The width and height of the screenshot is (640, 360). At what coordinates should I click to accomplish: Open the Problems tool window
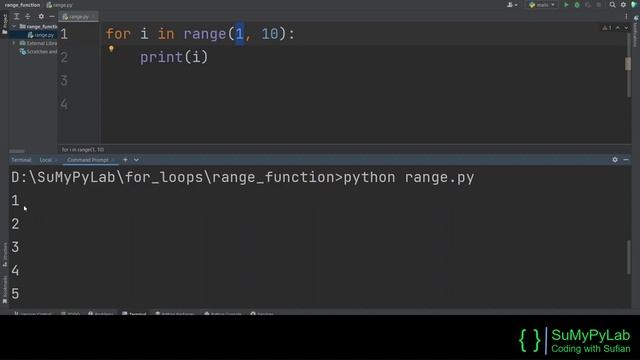(101, 313)
